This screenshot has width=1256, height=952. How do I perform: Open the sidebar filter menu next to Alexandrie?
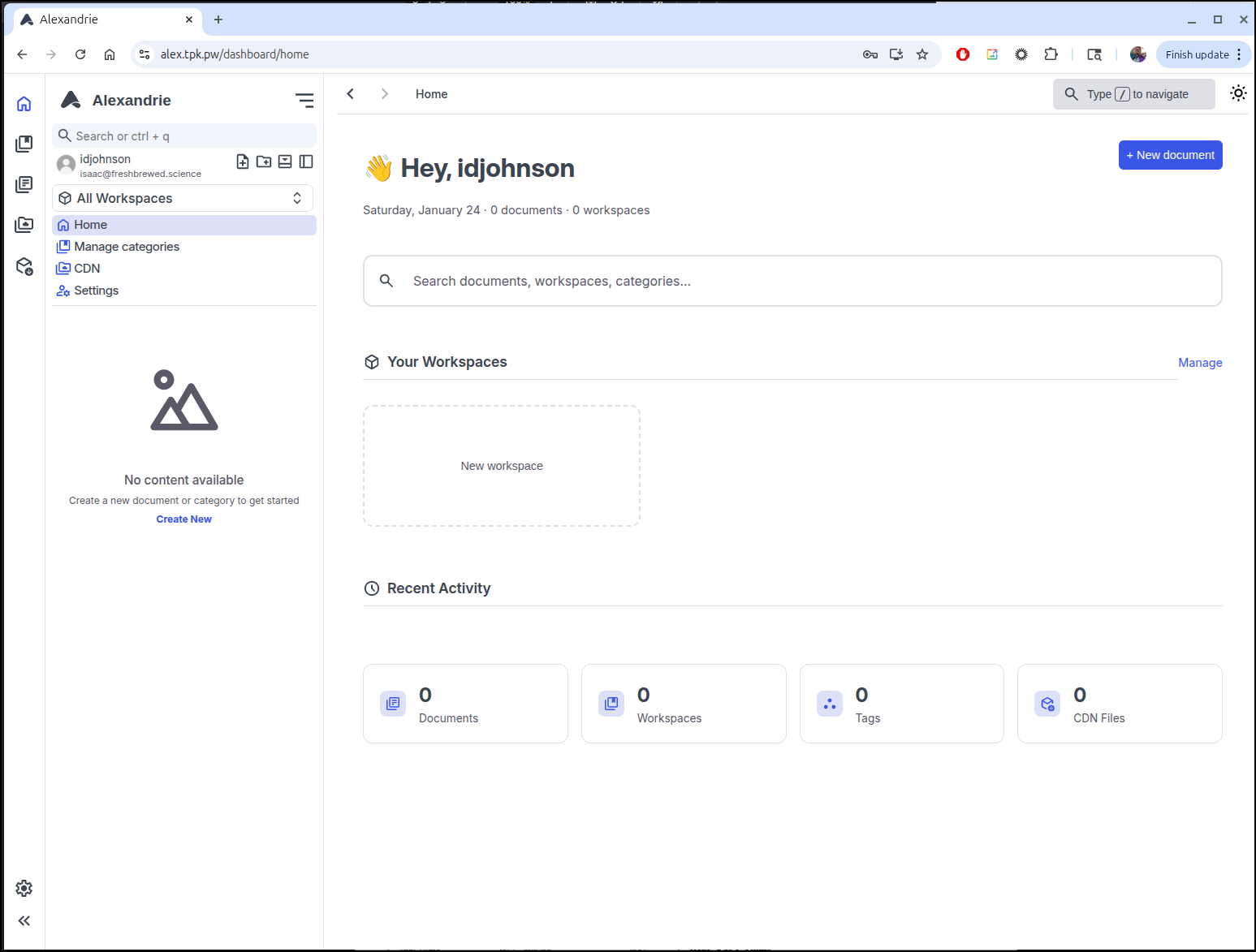tap(304, 100)
